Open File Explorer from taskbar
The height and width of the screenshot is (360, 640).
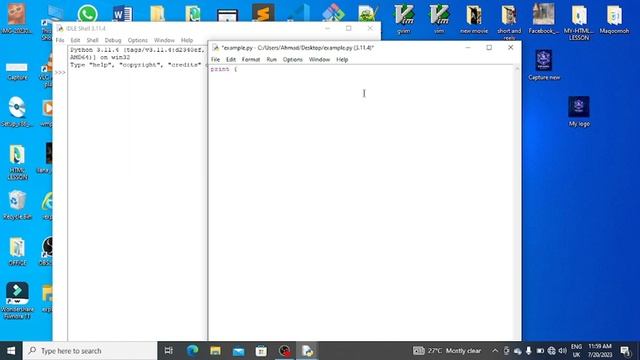[216, 351]
